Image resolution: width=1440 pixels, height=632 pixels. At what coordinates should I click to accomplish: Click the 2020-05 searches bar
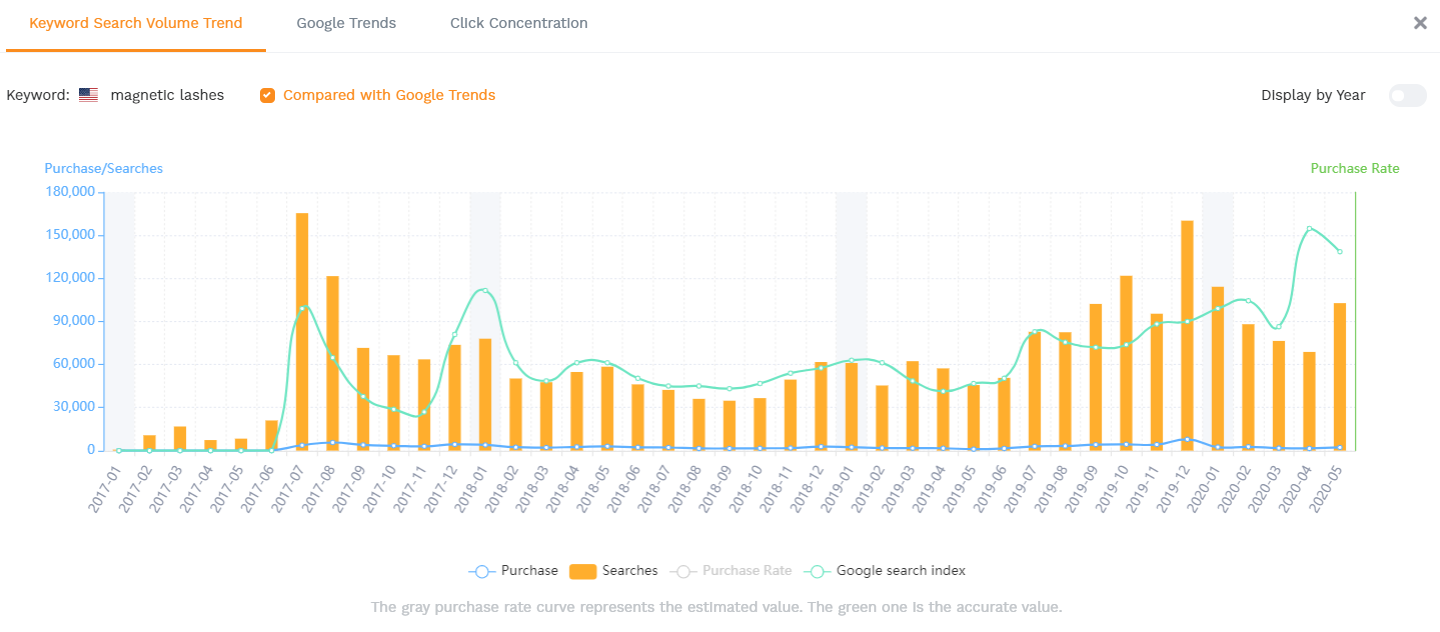tap(1340, 376)
